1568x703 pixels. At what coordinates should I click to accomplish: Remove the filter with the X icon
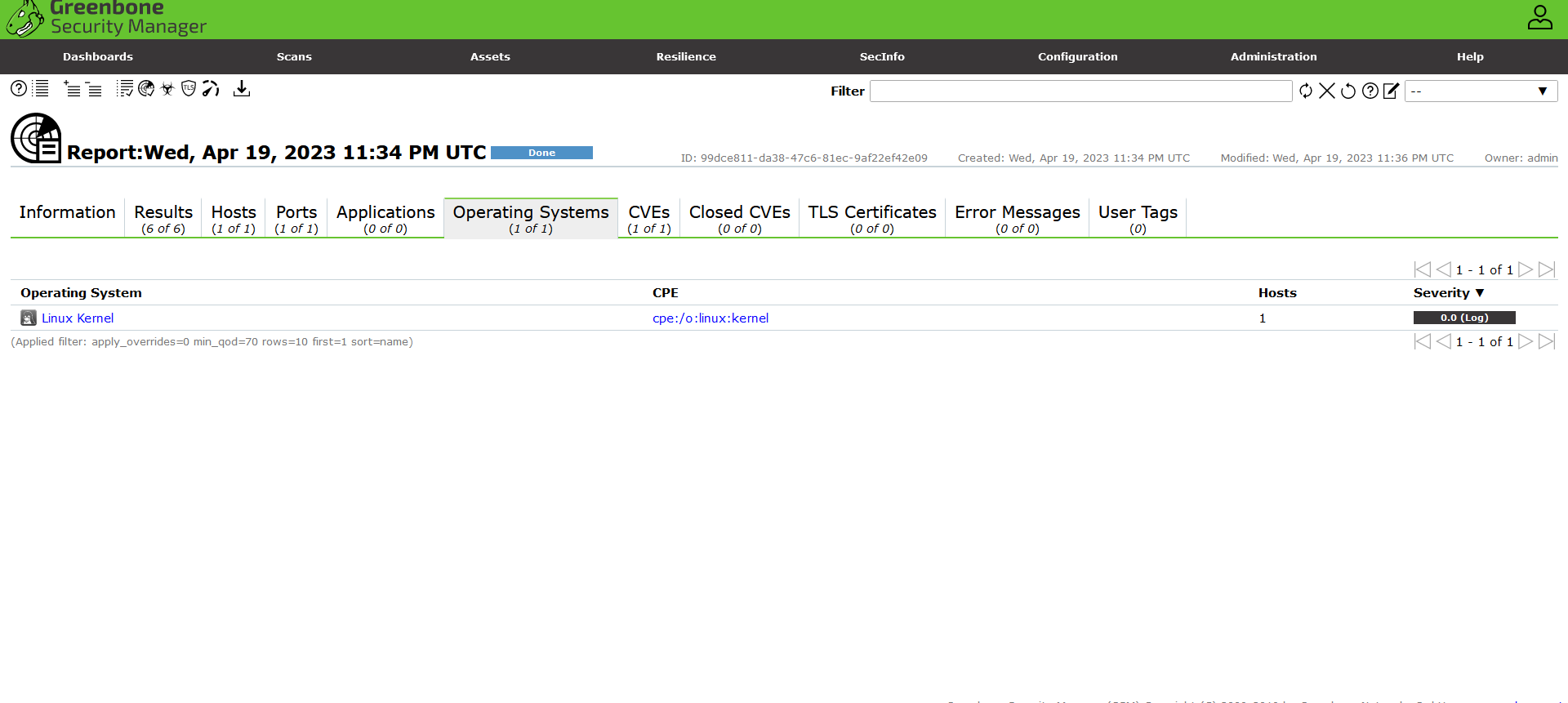click(1327, 91)
